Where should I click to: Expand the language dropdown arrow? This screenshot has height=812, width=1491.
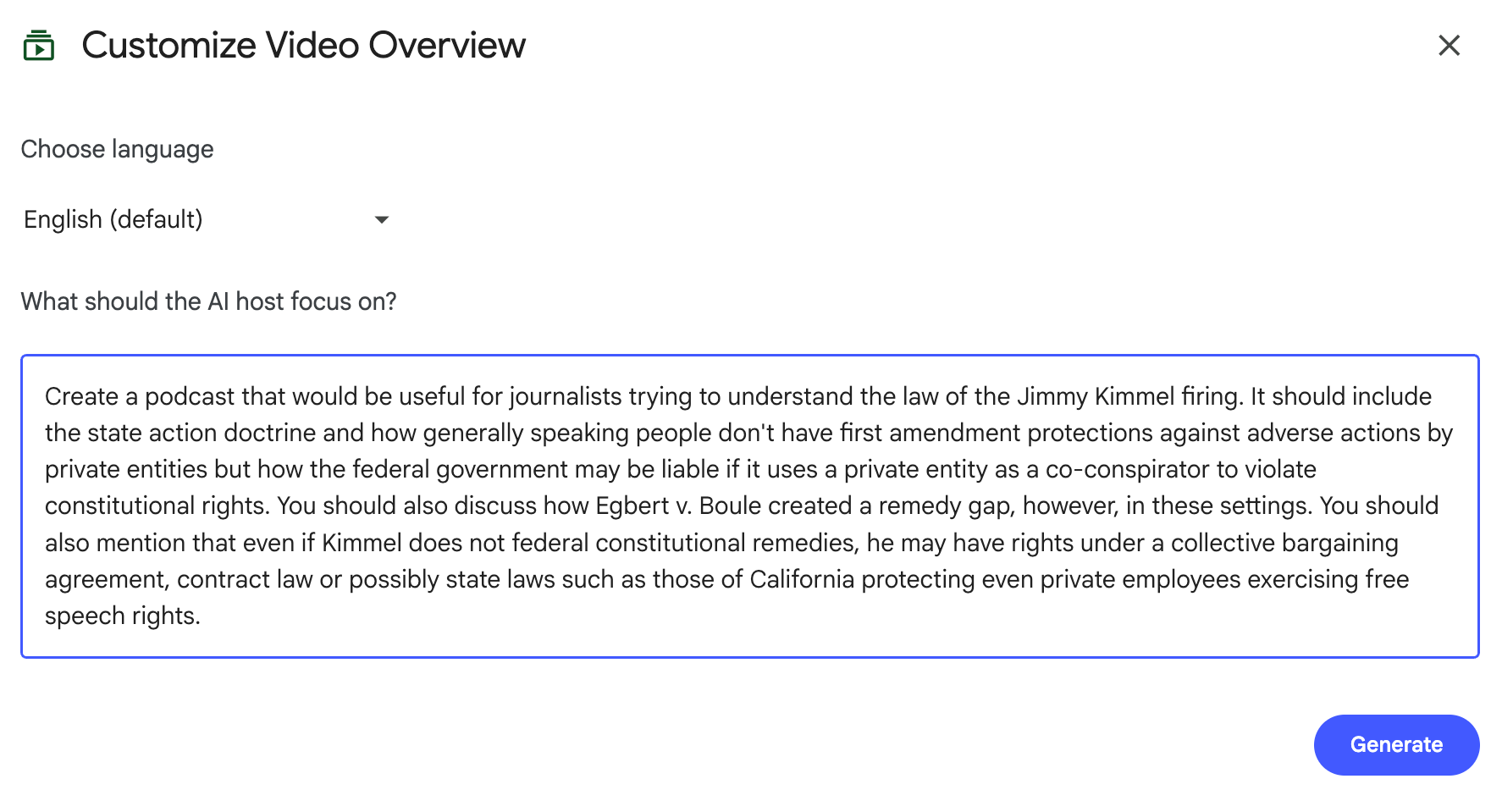(x=382, y=220)
